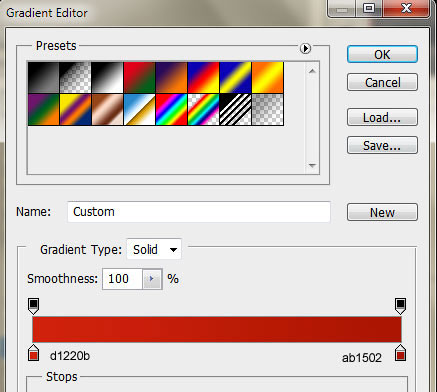Select the Violet, Orange gradient preset
This screenshot has width=437, height=392.
click(x=172, y=77)
